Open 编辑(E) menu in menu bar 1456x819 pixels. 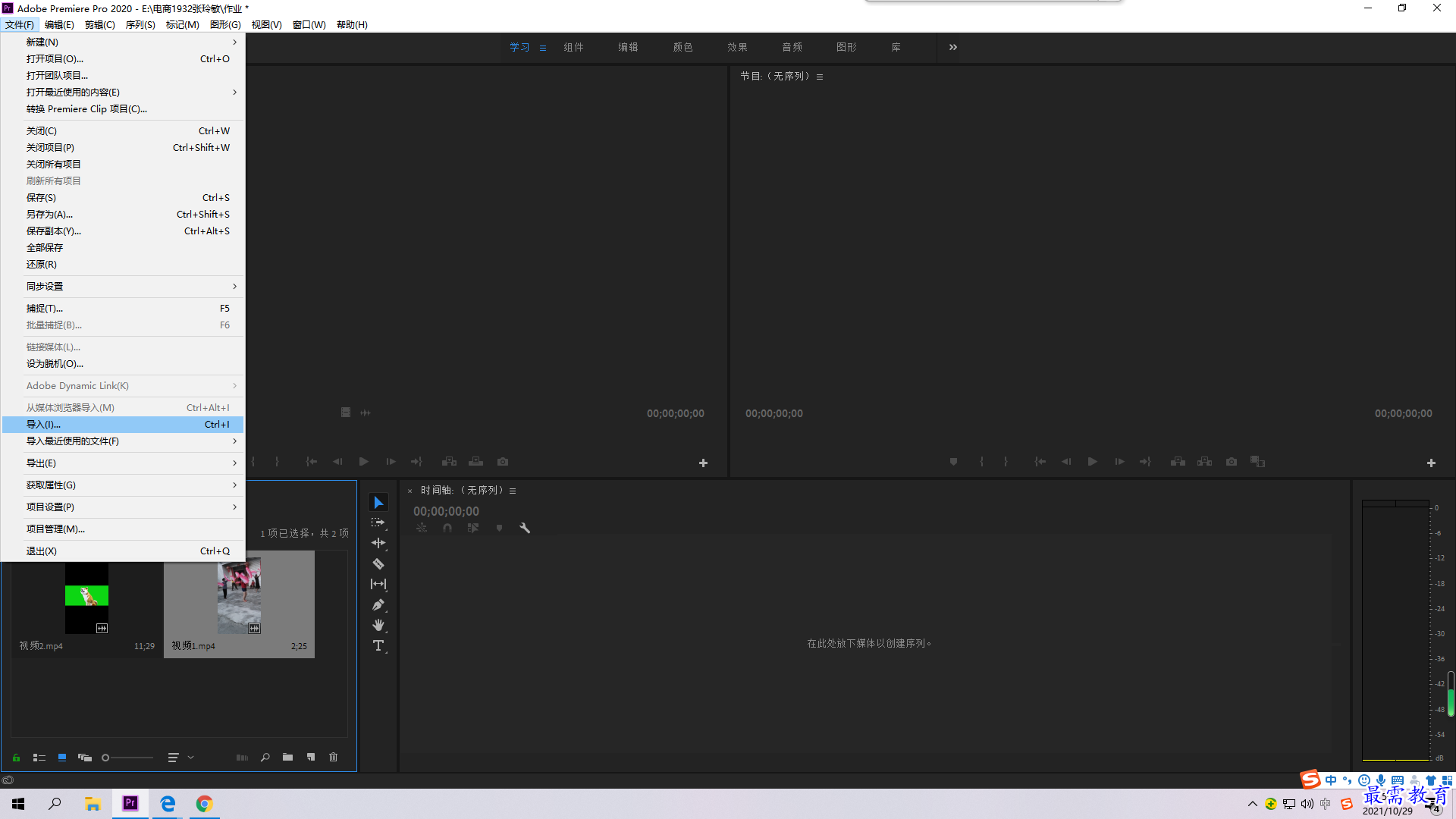pyautogui.click(x=59, y=25)
